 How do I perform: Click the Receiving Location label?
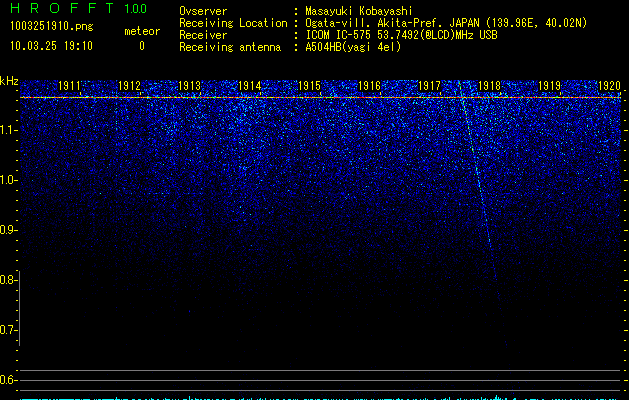[233, 23]
